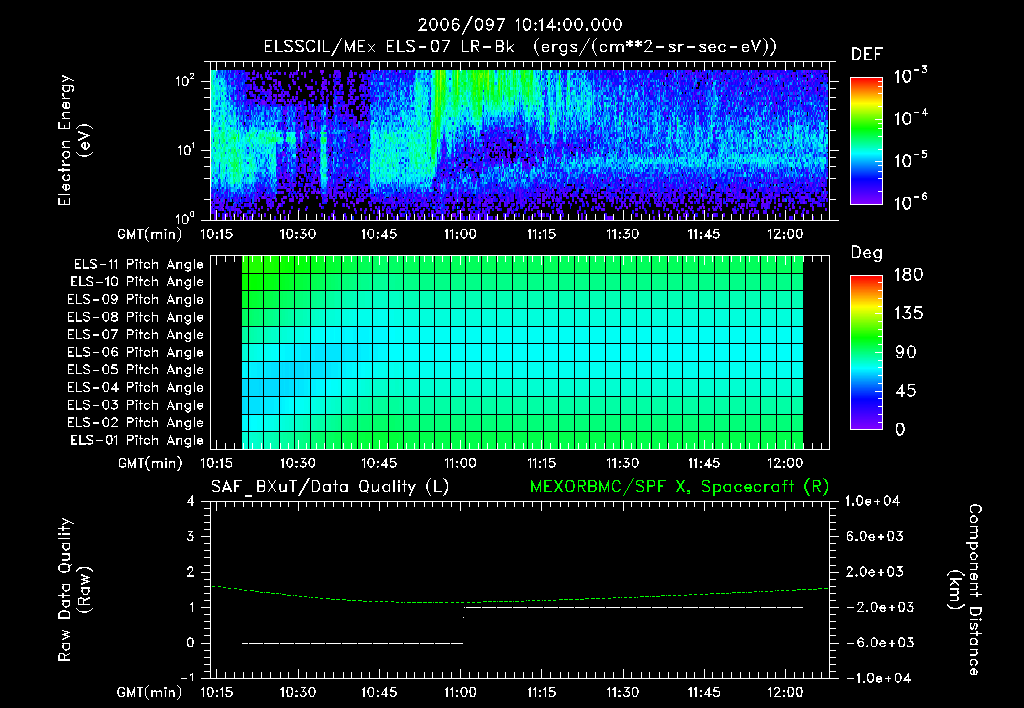Select the ELSSCIL/MEx ELS-07 LR-Bk plot title
1024x708 pixels.
(520, 47)
